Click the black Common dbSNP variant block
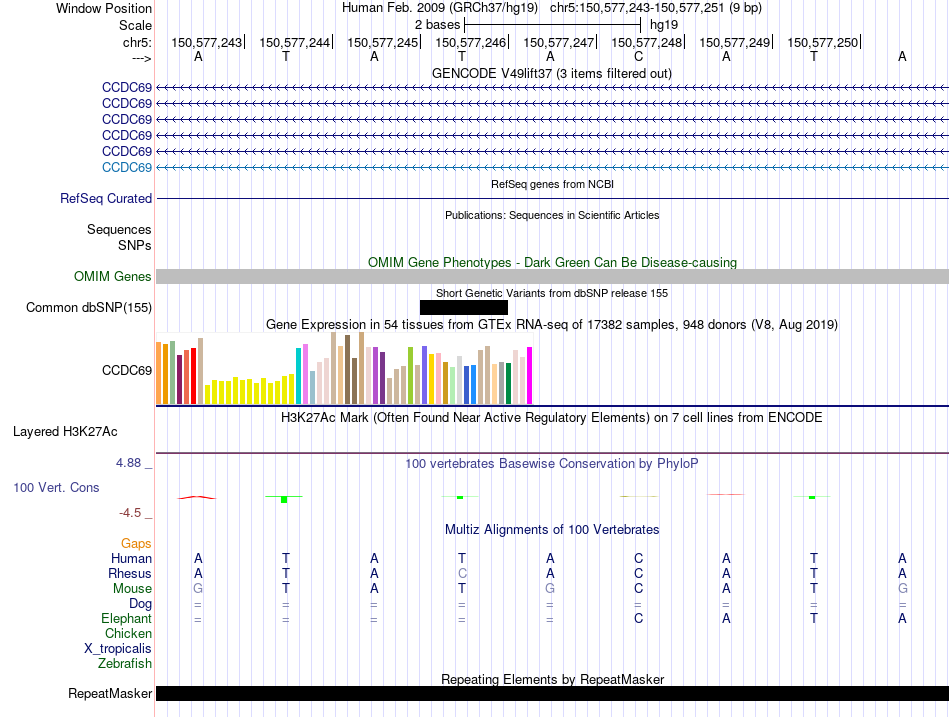 pos(463,308)
